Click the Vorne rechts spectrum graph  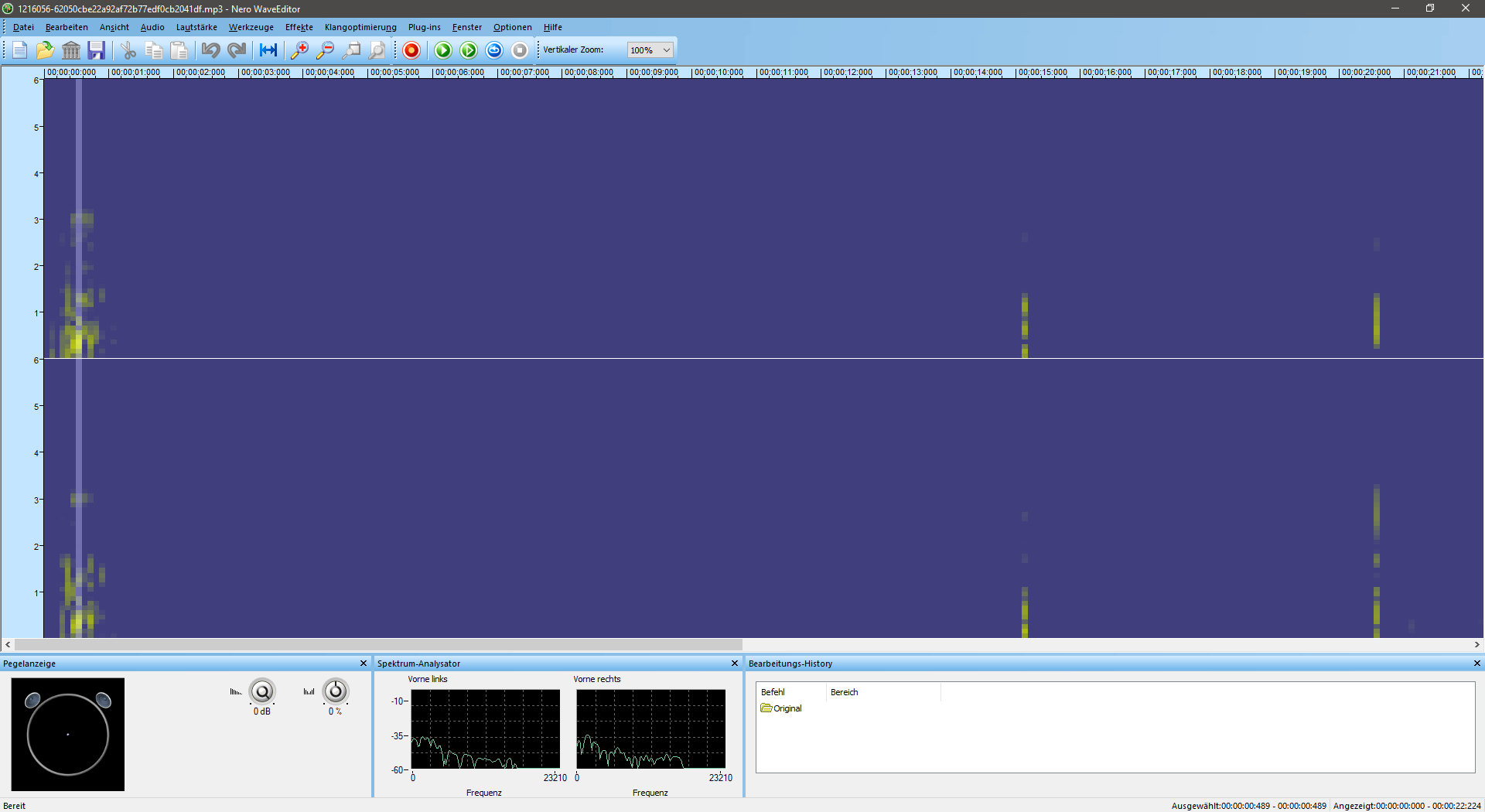(x=650, y=729)
